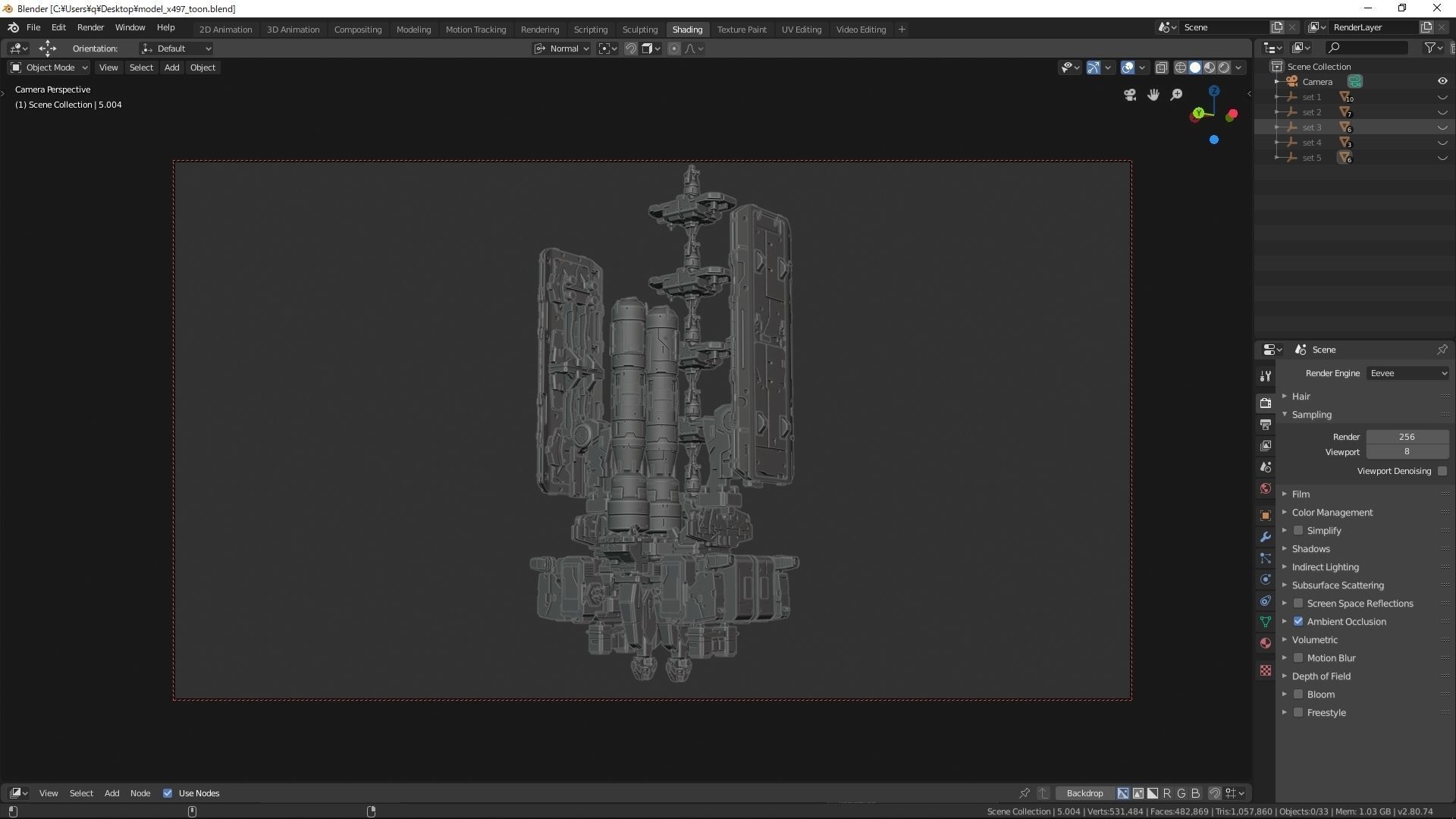Enable the Viewport Denoising checkbox
This screenshot has width=1456, height=819.
pyautogui.click(x=1442, y=471)
